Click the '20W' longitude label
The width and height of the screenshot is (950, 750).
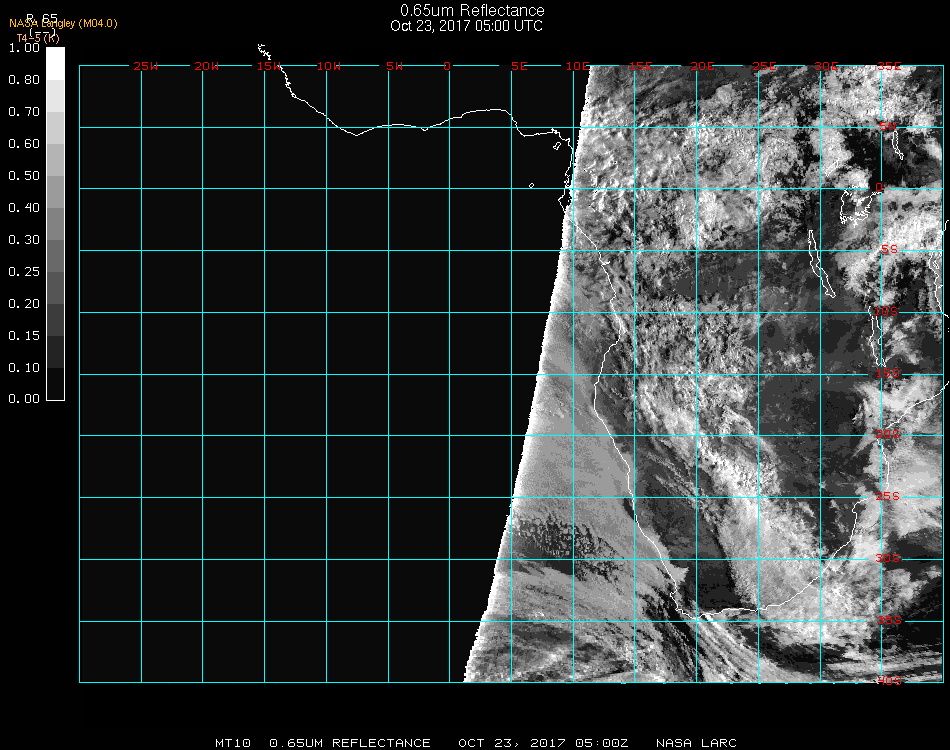pyautogui.click(x=207, y=66)
